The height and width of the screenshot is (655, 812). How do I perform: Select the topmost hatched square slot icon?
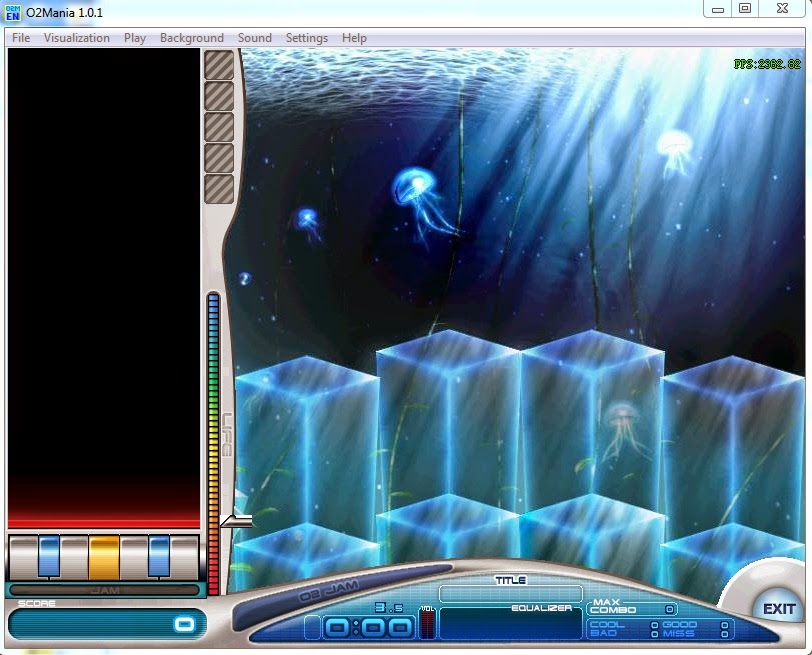tap(218, 67)
